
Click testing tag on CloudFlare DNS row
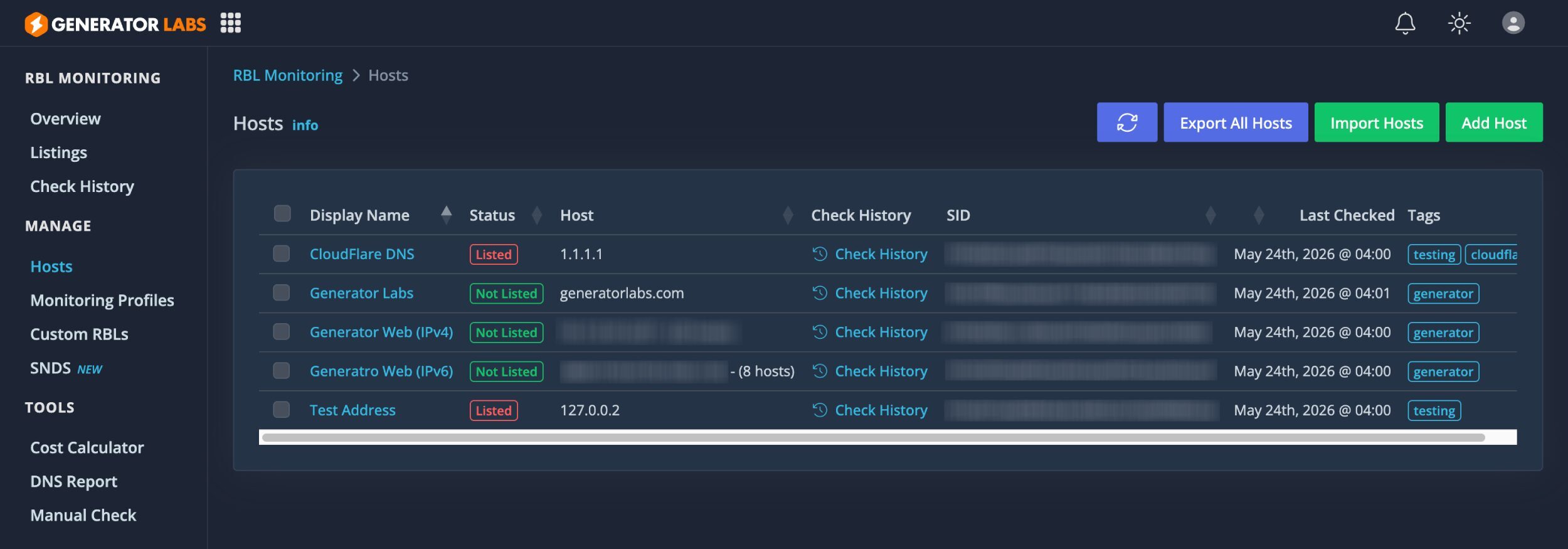1434,254
